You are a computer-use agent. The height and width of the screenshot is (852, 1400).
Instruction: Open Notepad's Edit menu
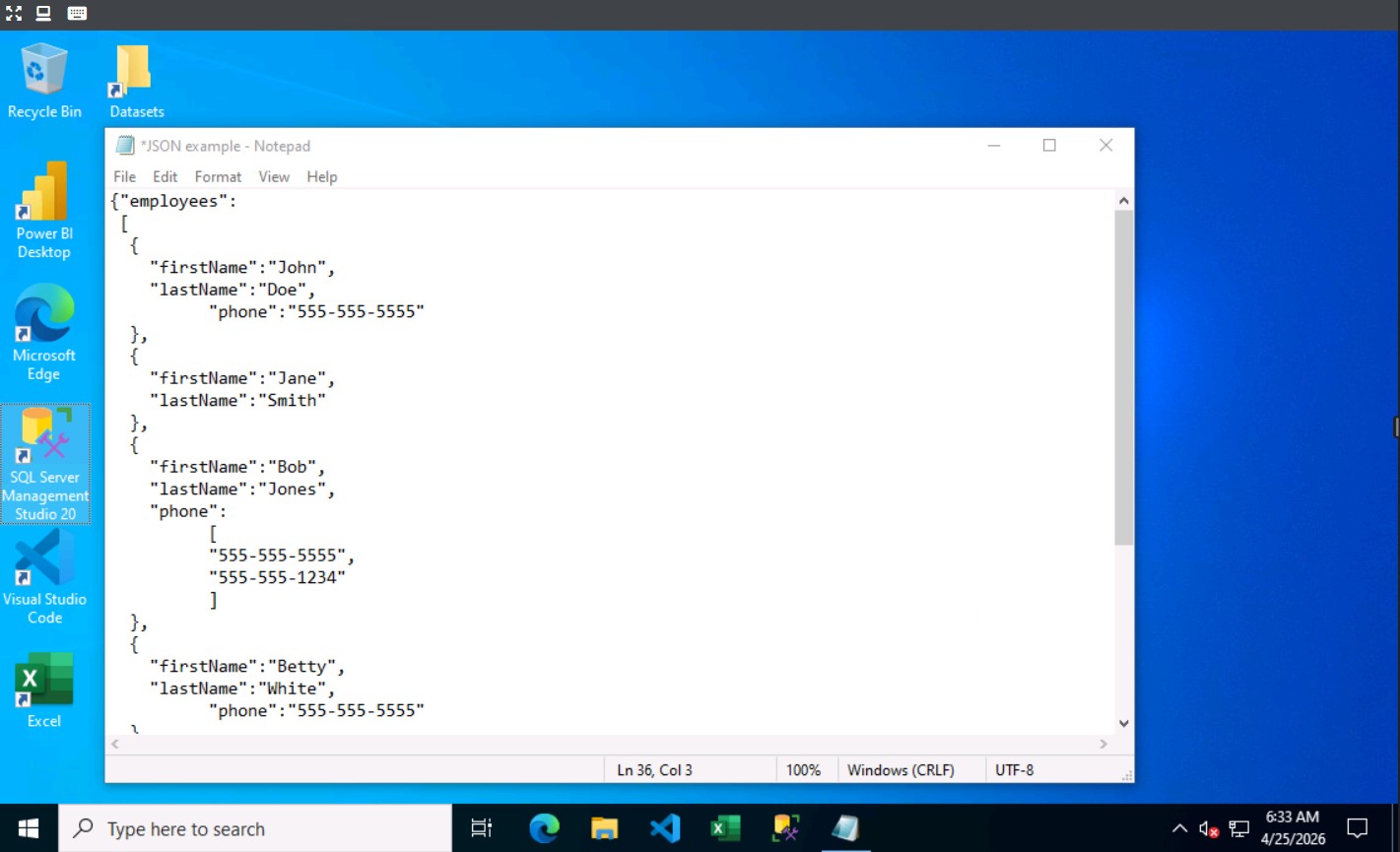coord(165,176)
